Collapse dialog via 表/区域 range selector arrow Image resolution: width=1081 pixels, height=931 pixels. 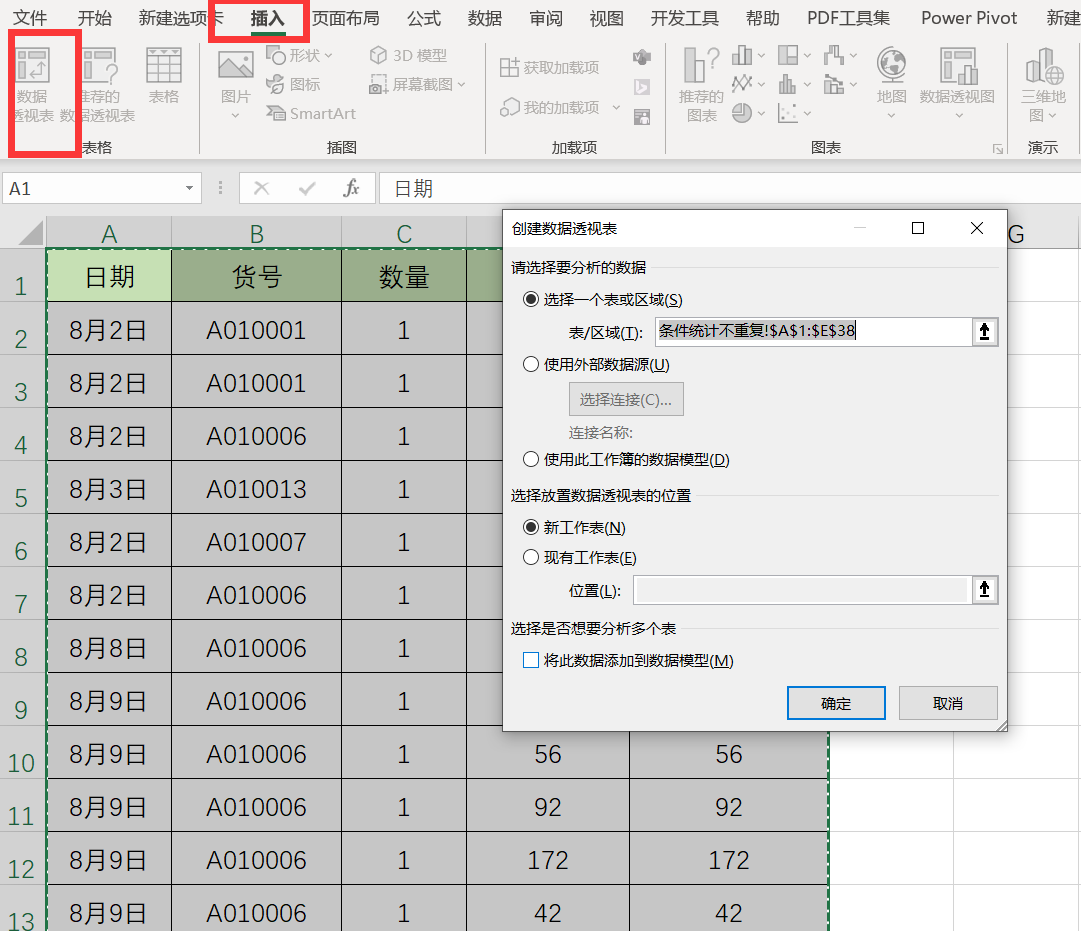tap(984, 332)
